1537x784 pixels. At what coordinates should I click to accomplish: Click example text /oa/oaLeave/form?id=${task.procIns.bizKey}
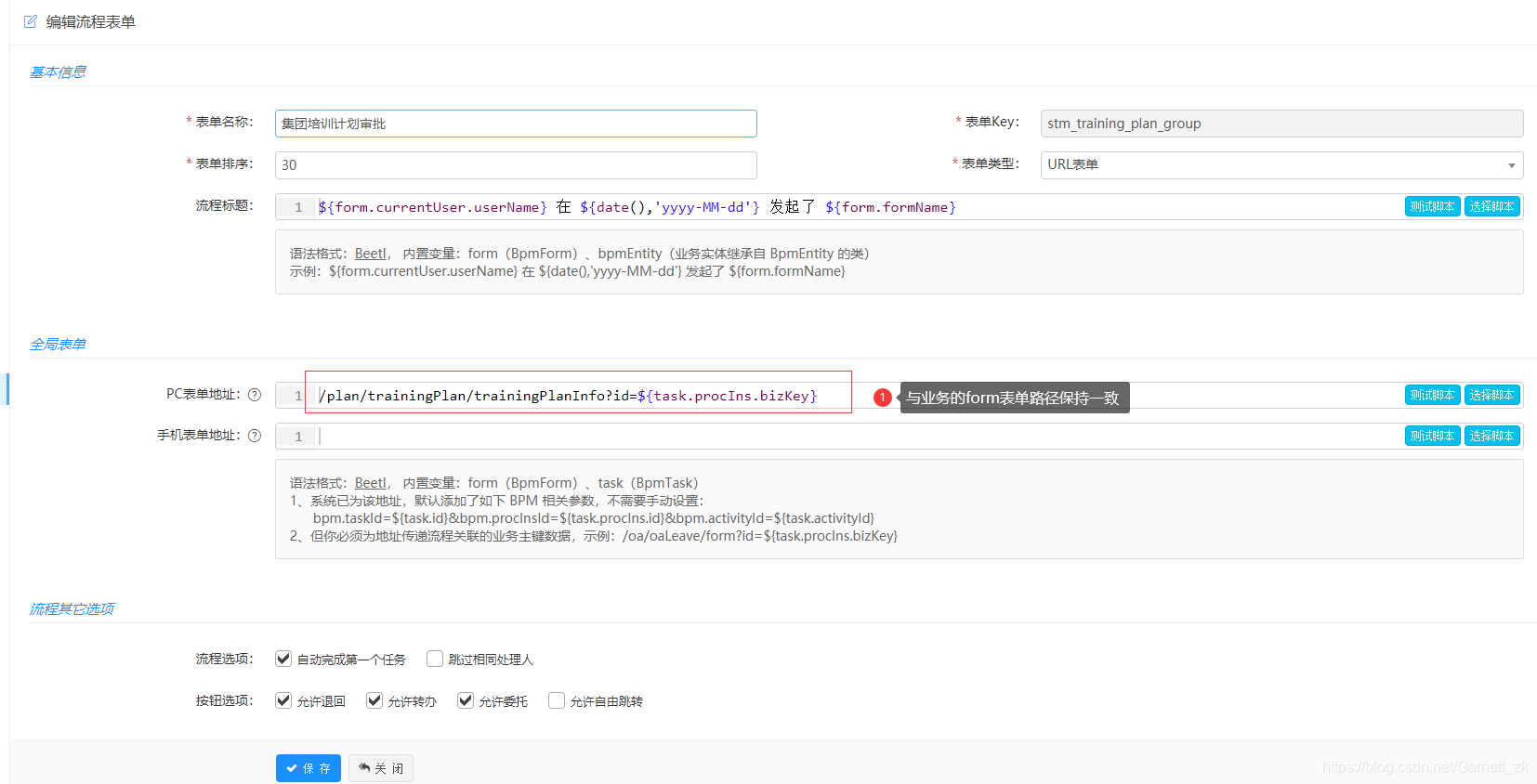[x=760, y=536]
